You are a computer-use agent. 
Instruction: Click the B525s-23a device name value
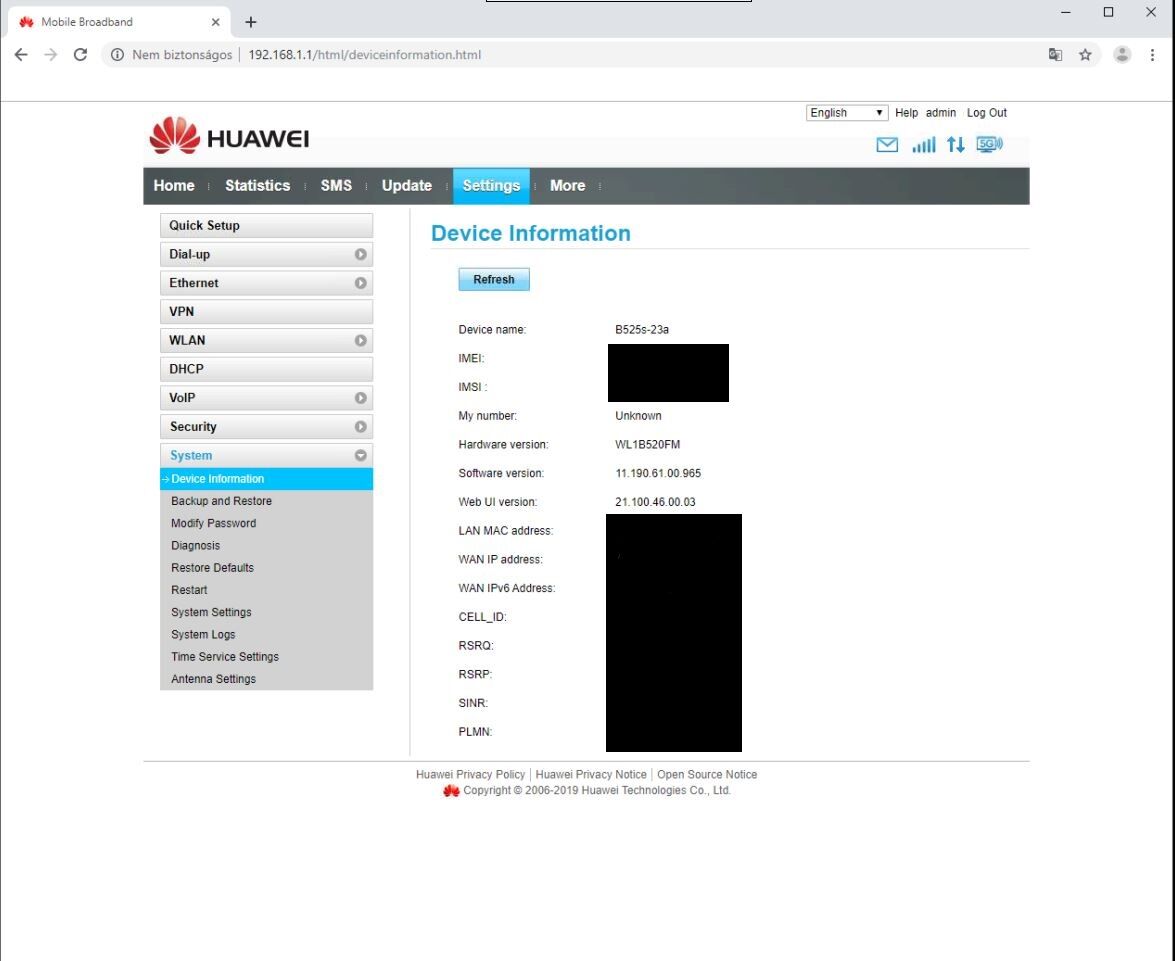641,330
